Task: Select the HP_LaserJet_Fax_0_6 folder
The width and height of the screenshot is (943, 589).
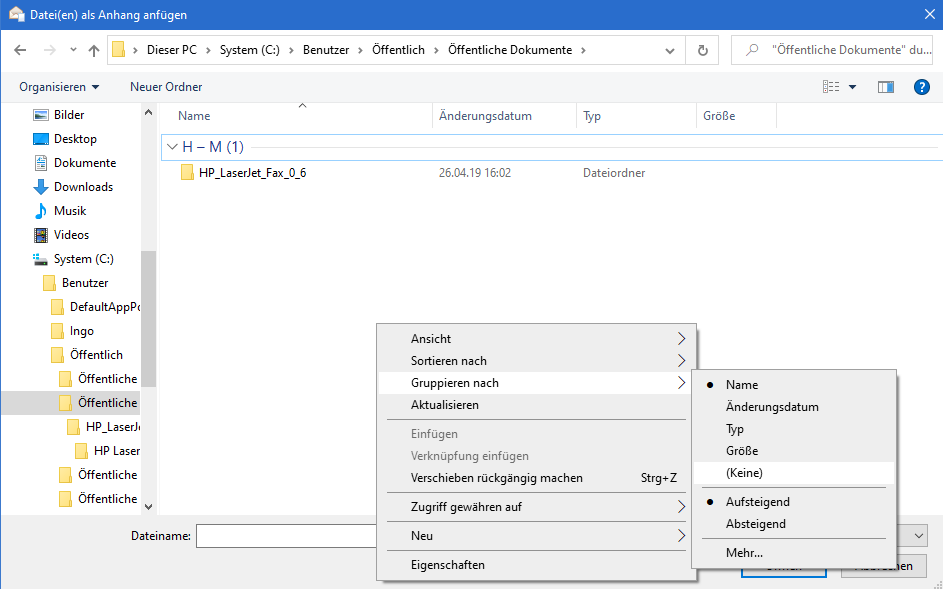Action: 252,173
